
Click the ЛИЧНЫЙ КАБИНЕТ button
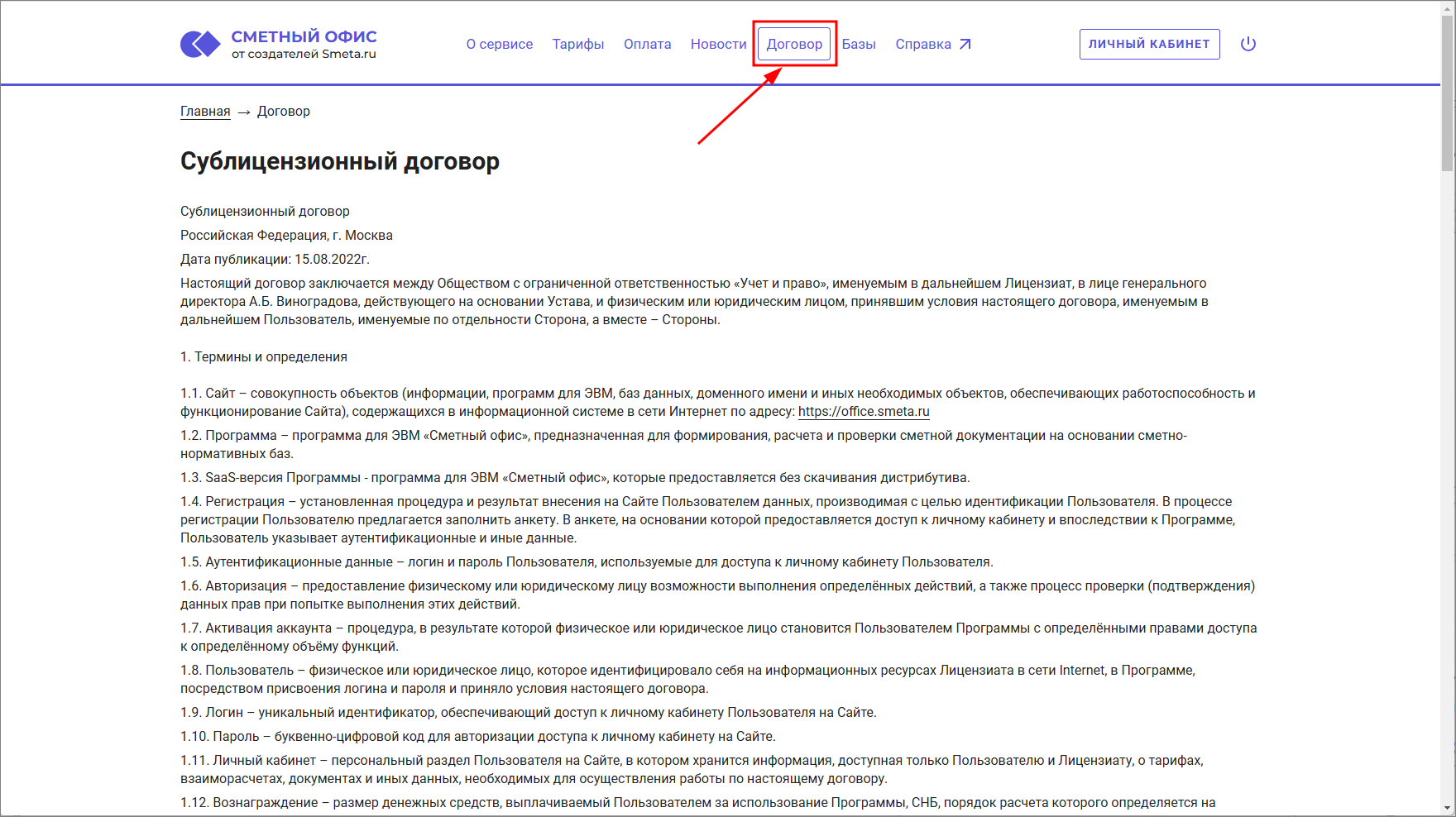coord(1149,44)
